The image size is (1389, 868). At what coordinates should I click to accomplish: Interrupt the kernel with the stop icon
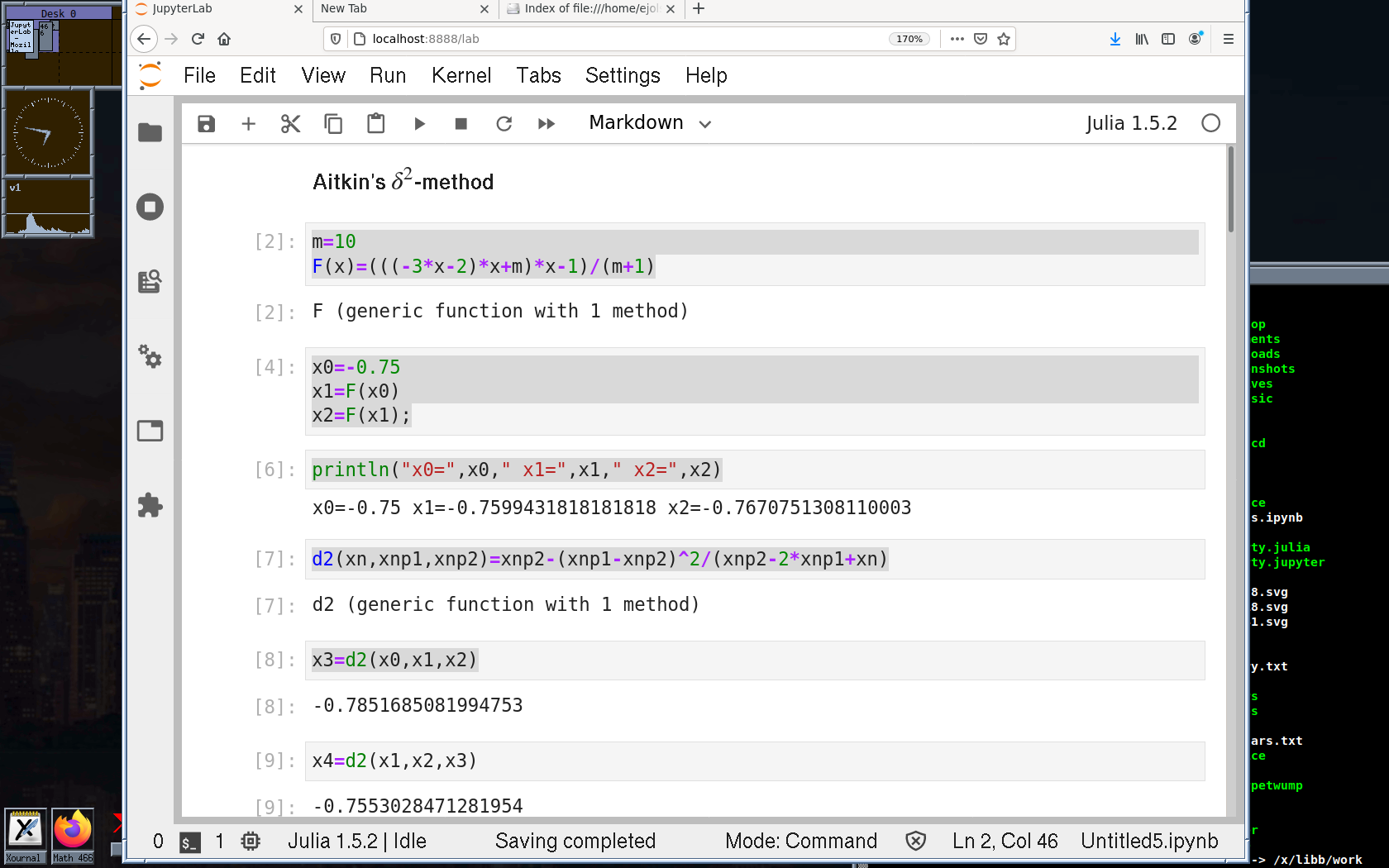[x=461, y=124]
